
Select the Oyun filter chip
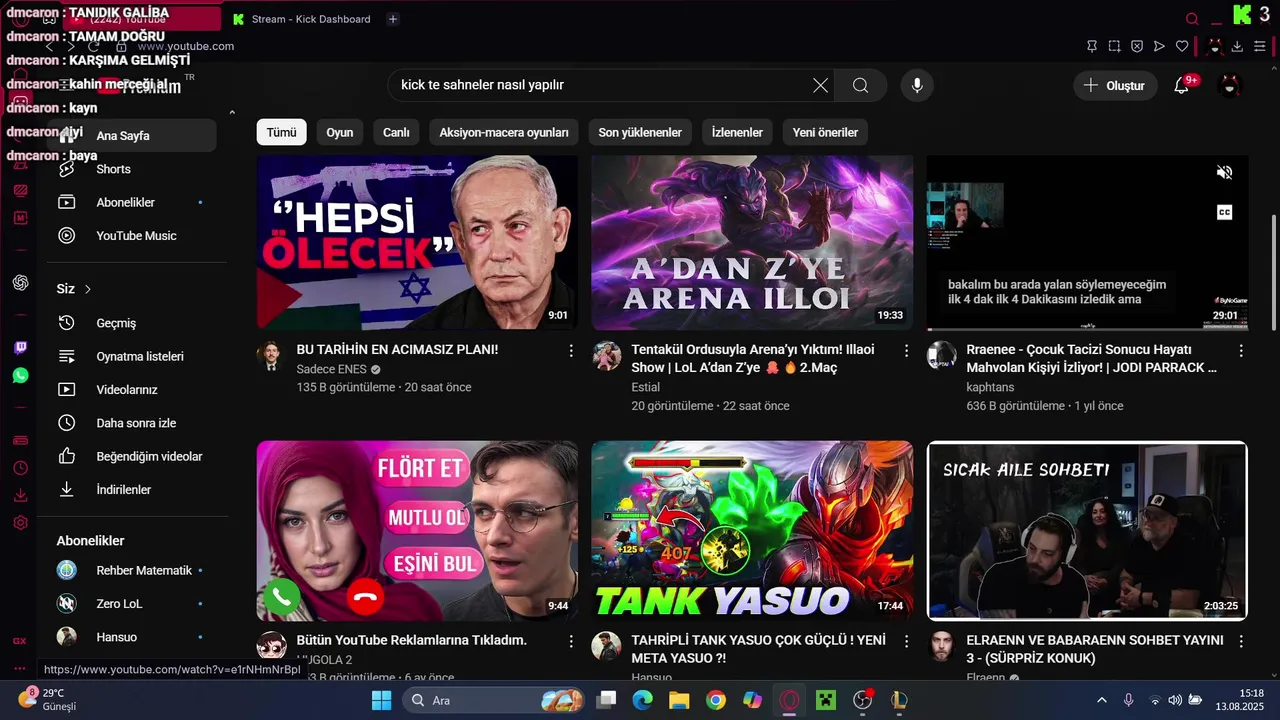click(339, 132)
